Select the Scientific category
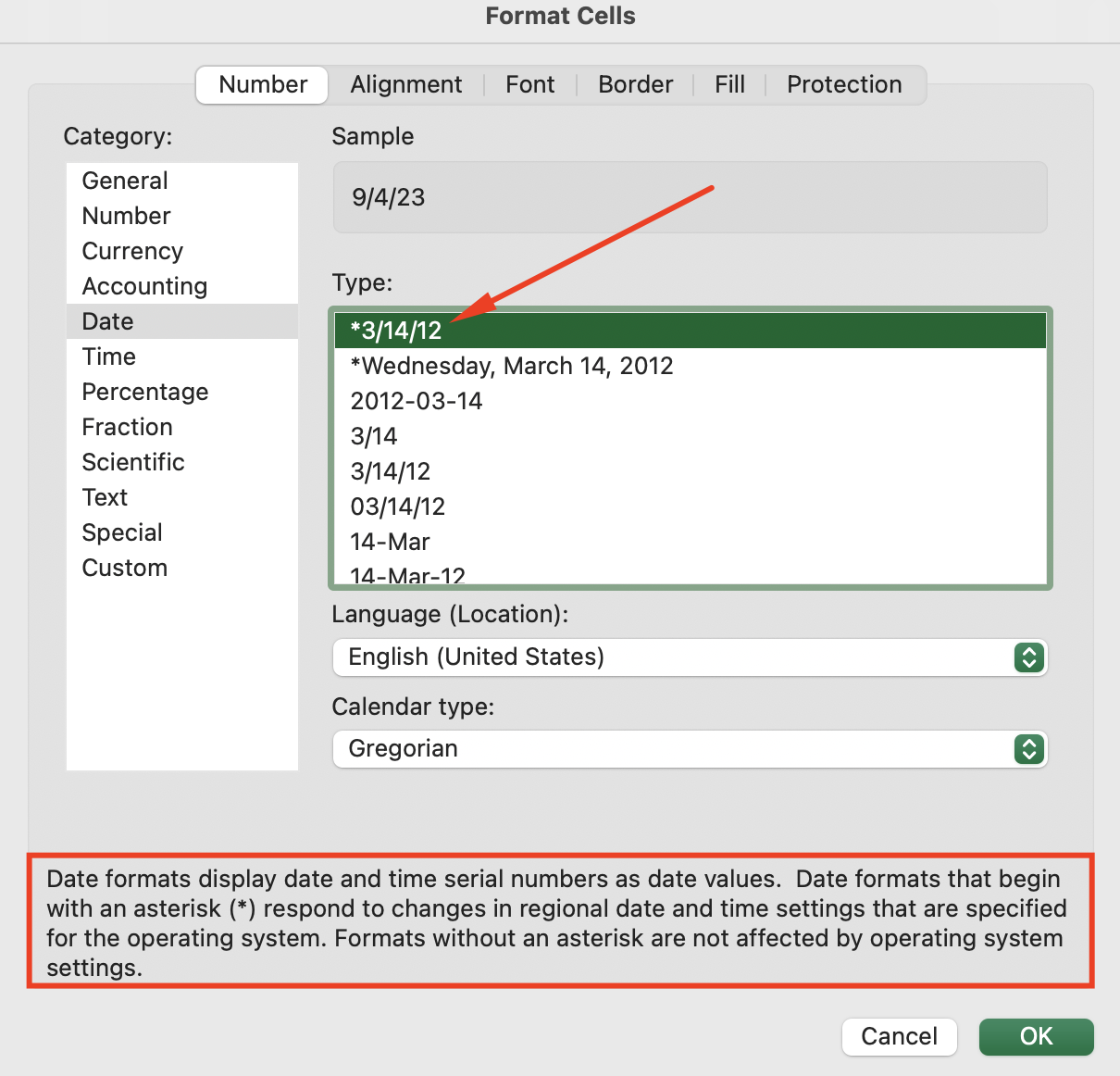Screen dimensions: 1120x1076 (x=182, y=462)
